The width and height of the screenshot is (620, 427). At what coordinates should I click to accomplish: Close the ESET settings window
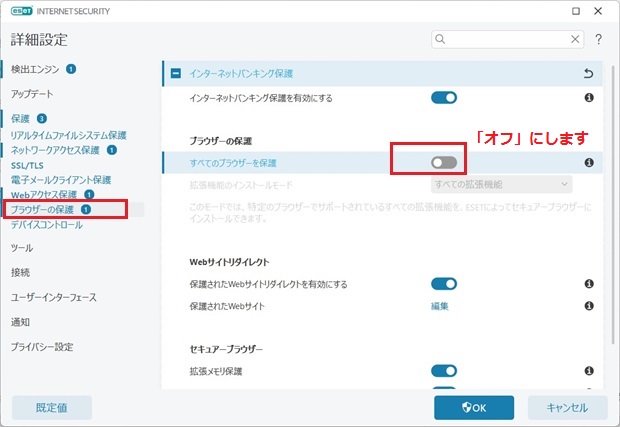598,11
